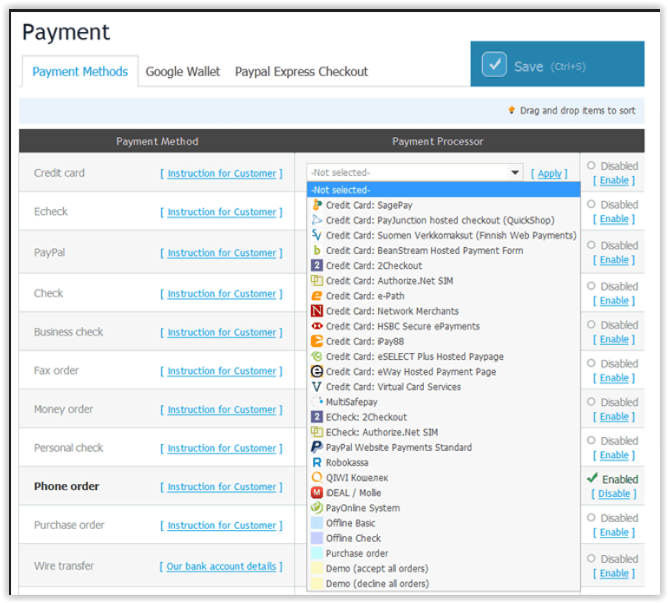
Task: Select Disabled radio for PayPal
Action: tap(591, 245)
